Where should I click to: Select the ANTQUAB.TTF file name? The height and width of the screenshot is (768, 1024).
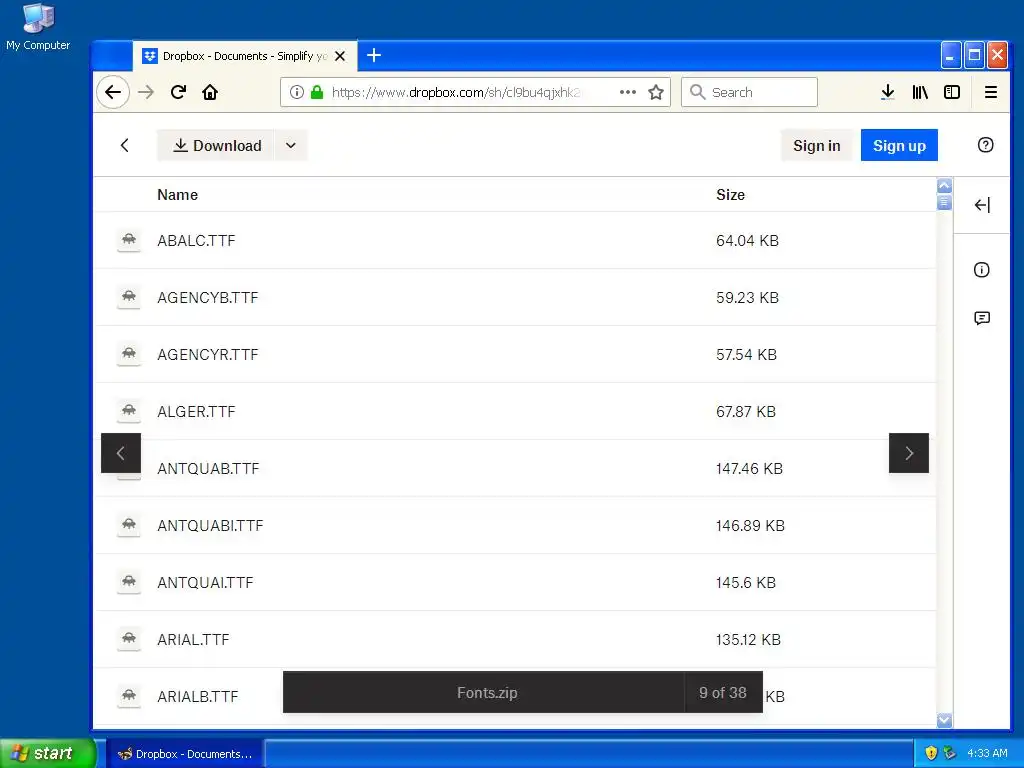[x=208, y=468]
